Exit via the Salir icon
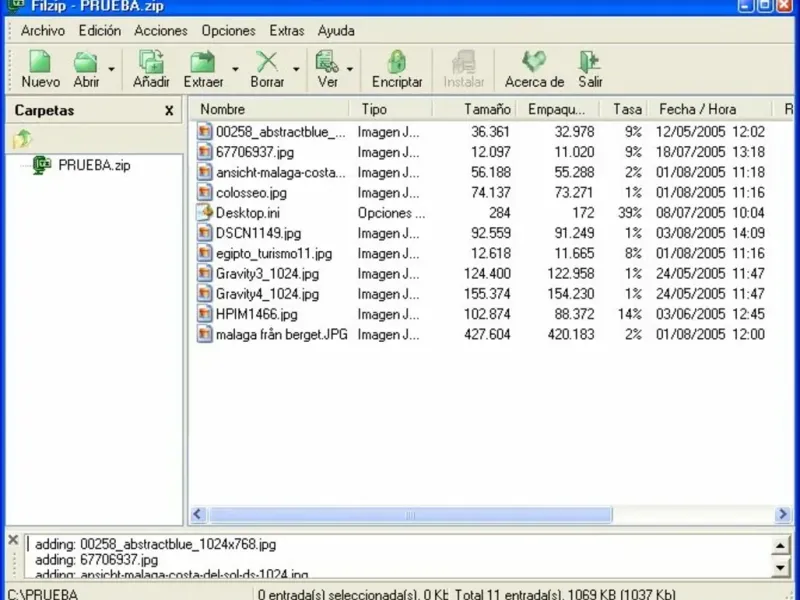 tap(590, 68)
